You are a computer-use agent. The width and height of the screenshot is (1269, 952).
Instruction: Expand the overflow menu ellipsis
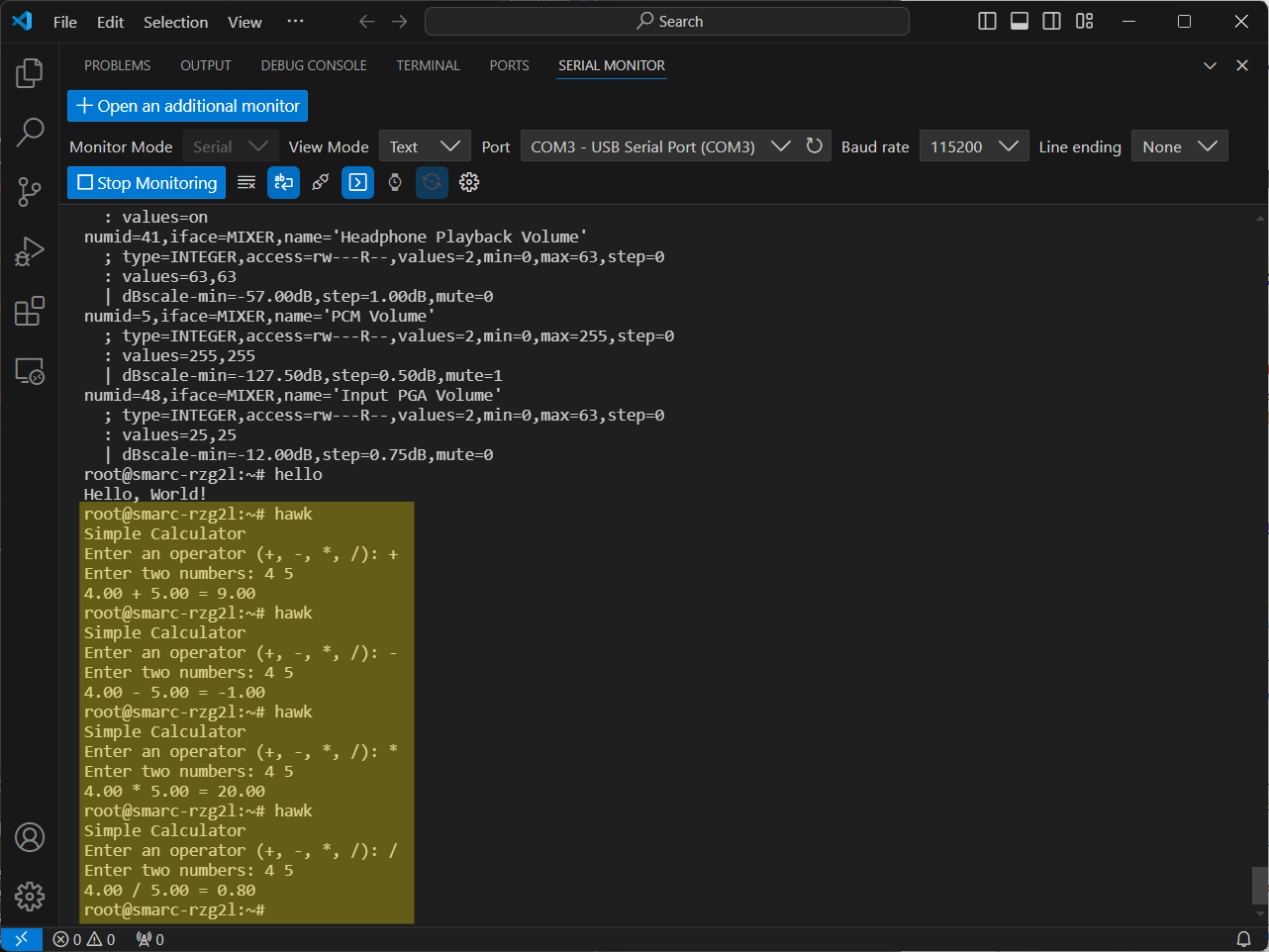click(296, 22)
